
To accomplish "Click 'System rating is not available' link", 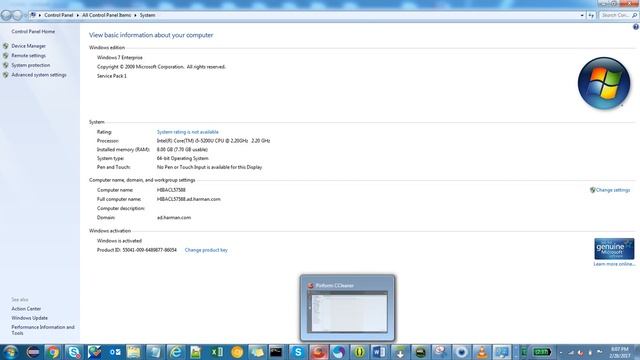I will [188, 132].
